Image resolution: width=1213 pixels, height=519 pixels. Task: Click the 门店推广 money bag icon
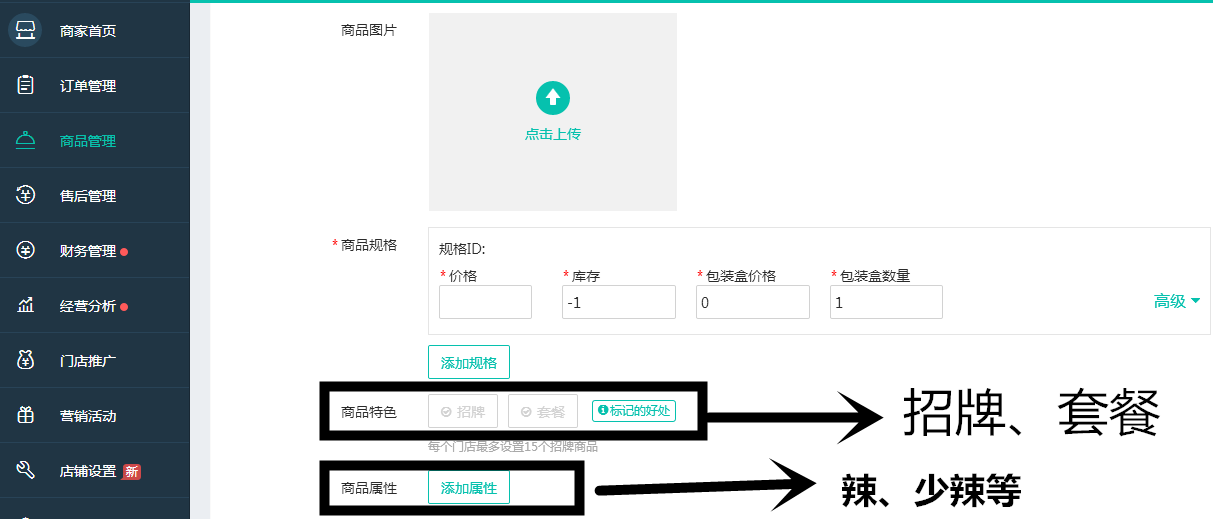26,360
